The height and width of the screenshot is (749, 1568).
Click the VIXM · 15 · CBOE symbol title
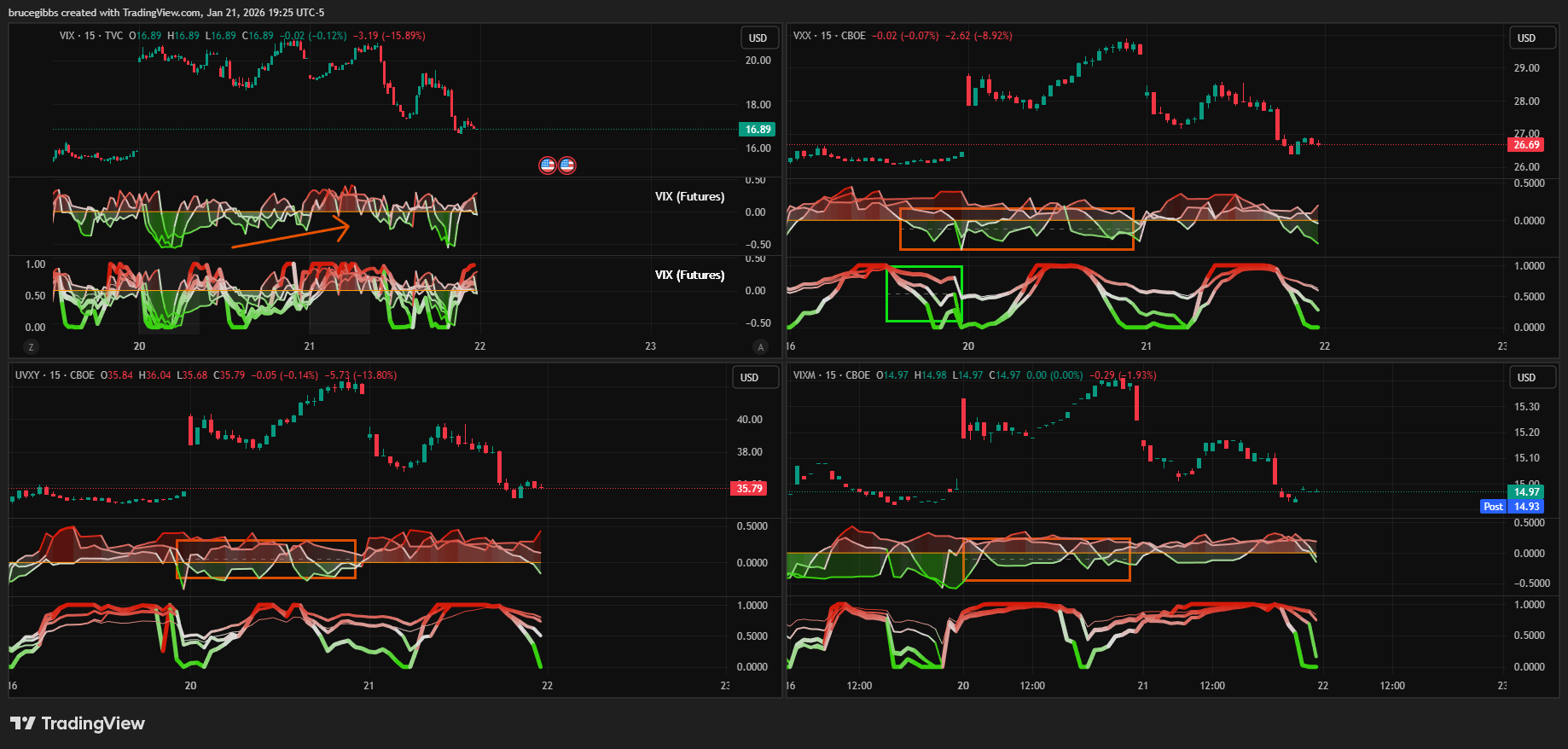(x=832, y=375)
